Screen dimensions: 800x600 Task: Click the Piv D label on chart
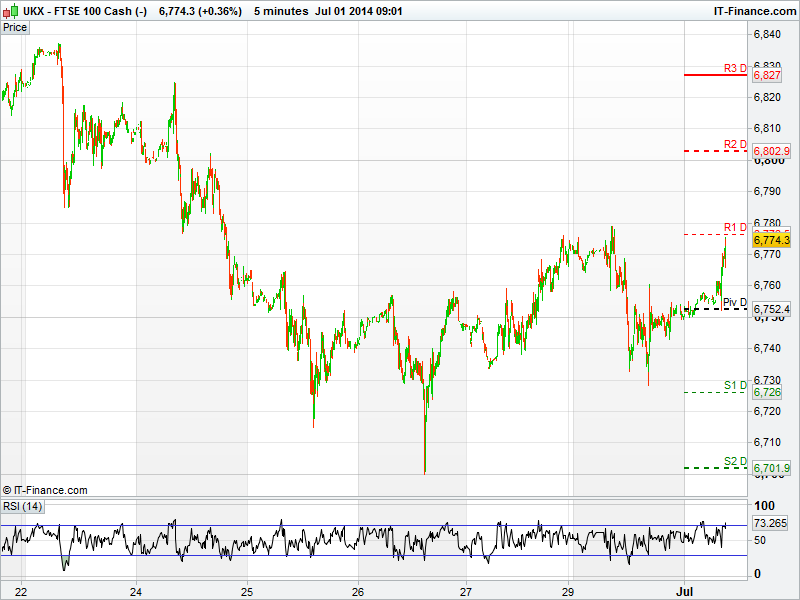pos(734,302)
